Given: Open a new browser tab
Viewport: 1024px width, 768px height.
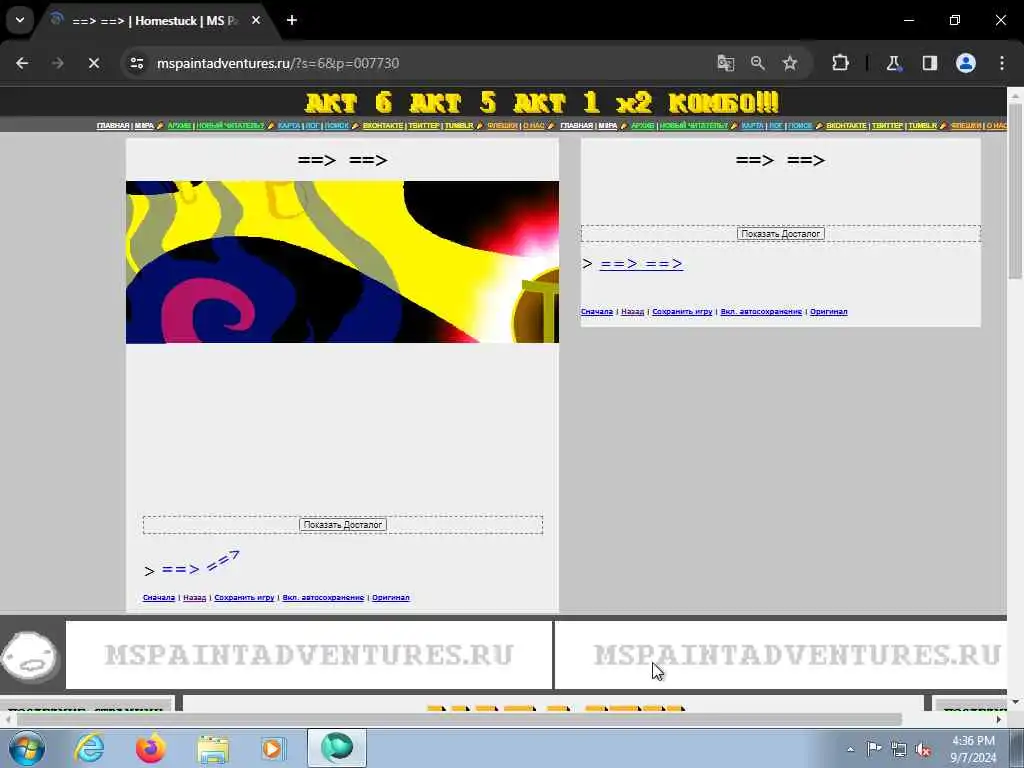Looking at the screenshot, I should coord(292,20).
